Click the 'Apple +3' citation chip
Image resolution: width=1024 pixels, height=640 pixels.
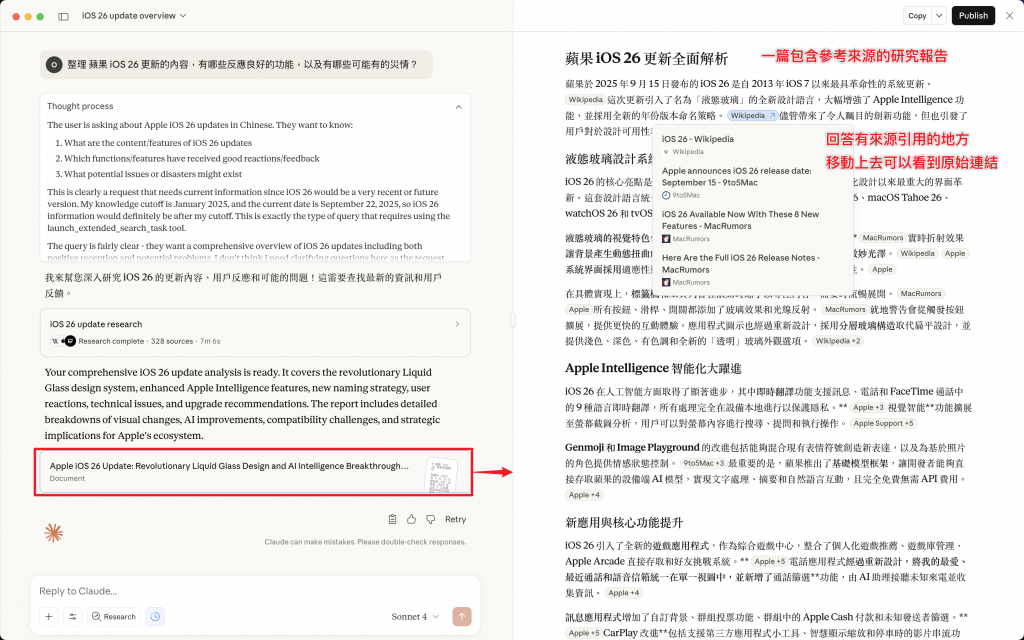point(868,408)
